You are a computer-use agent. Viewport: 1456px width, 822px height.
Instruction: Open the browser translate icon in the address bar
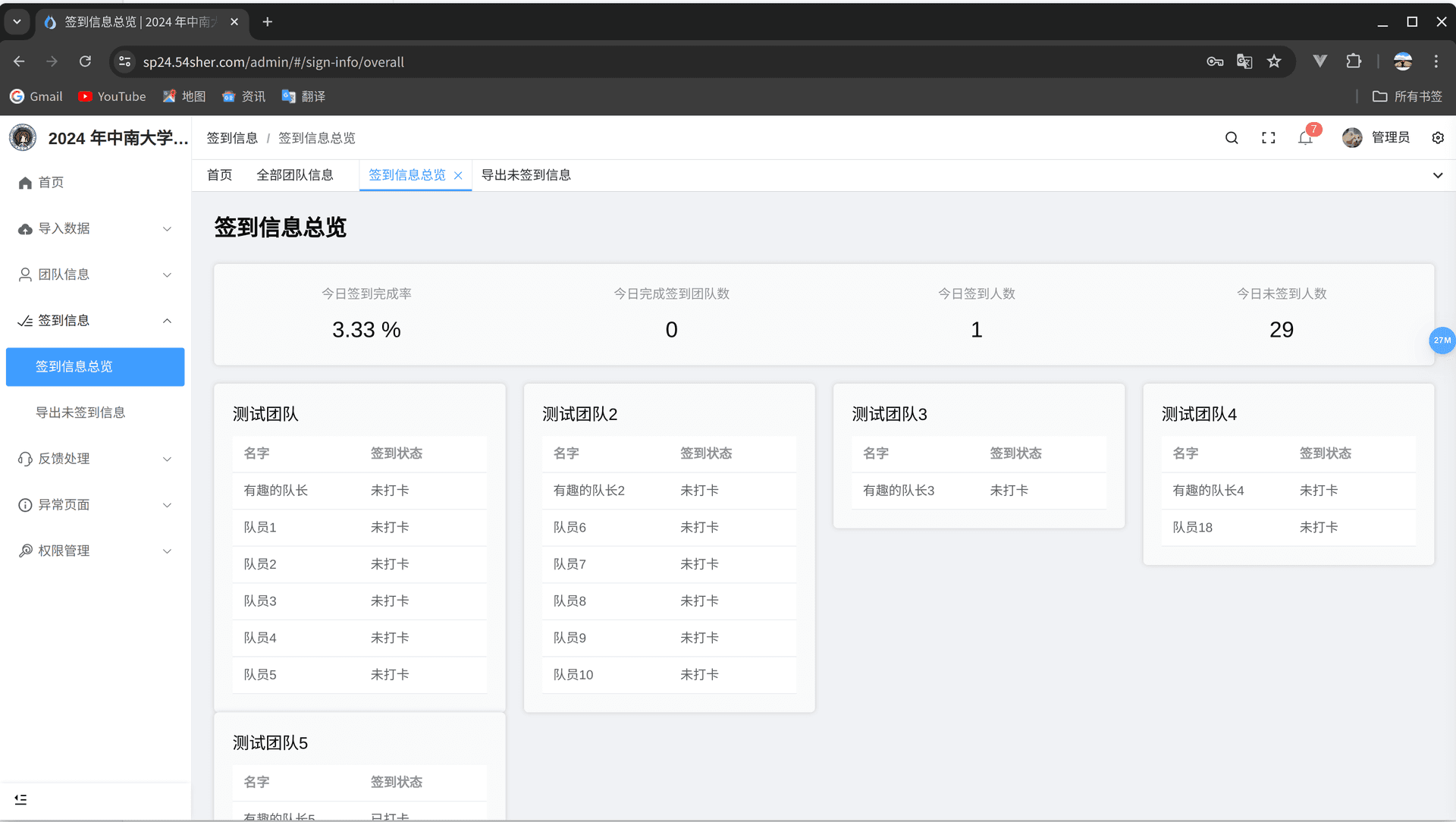(x=1244, y=61)
